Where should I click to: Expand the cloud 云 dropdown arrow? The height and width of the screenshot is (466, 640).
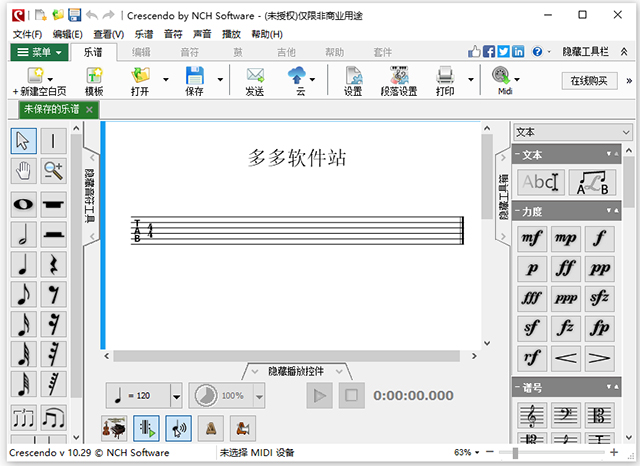pos(312,80)
